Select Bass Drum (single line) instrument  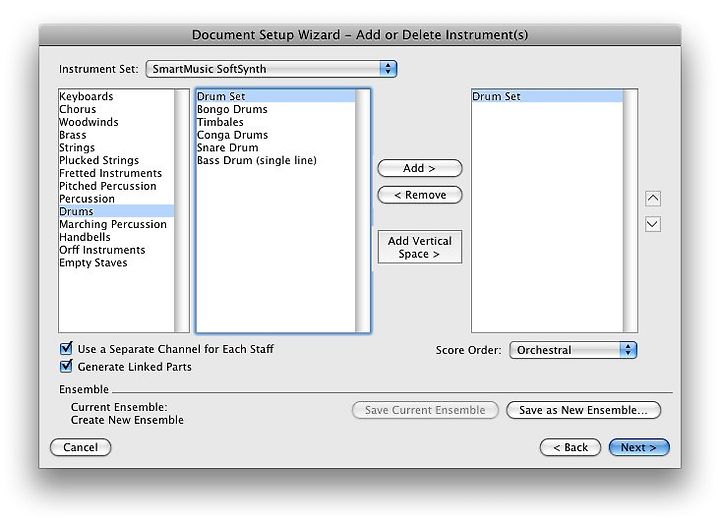(276, 160)
